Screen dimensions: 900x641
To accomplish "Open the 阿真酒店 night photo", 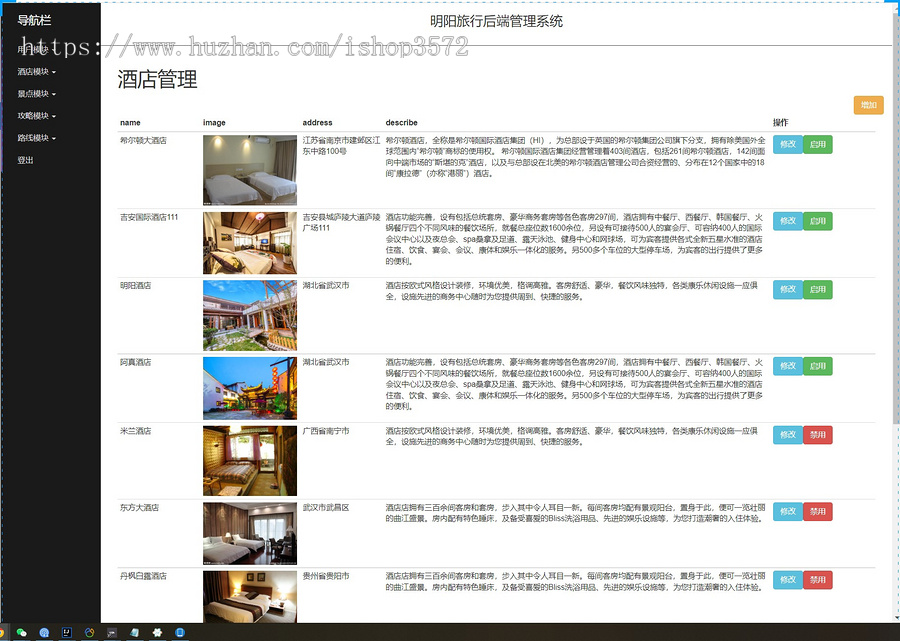I will click(x=250, y=388).
